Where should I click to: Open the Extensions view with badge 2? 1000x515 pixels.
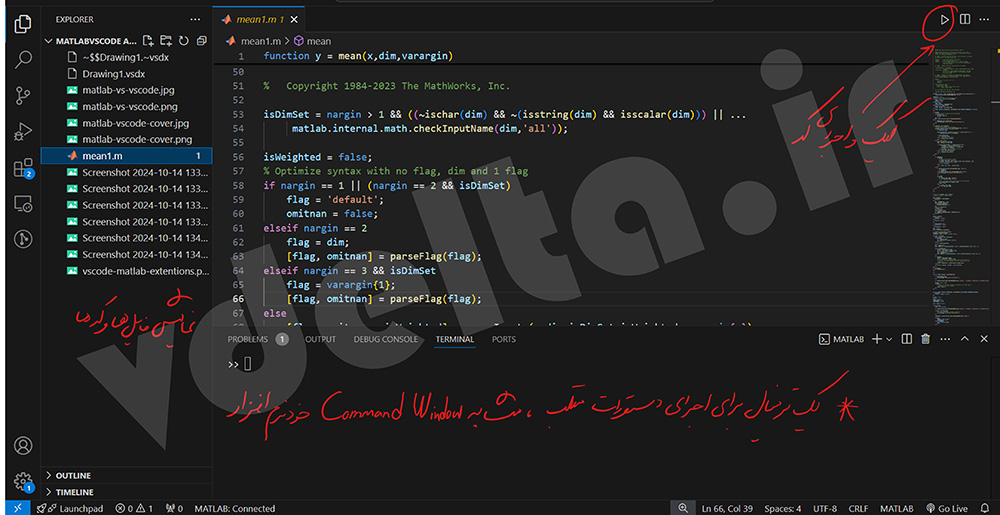(x=23, y=168)
